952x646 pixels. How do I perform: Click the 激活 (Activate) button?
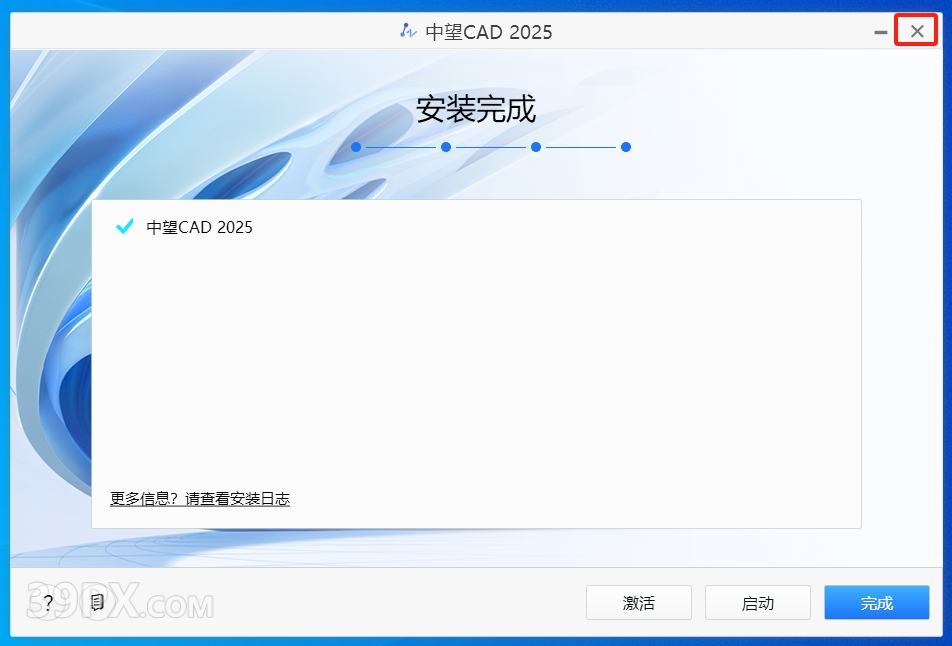(639, 603)
